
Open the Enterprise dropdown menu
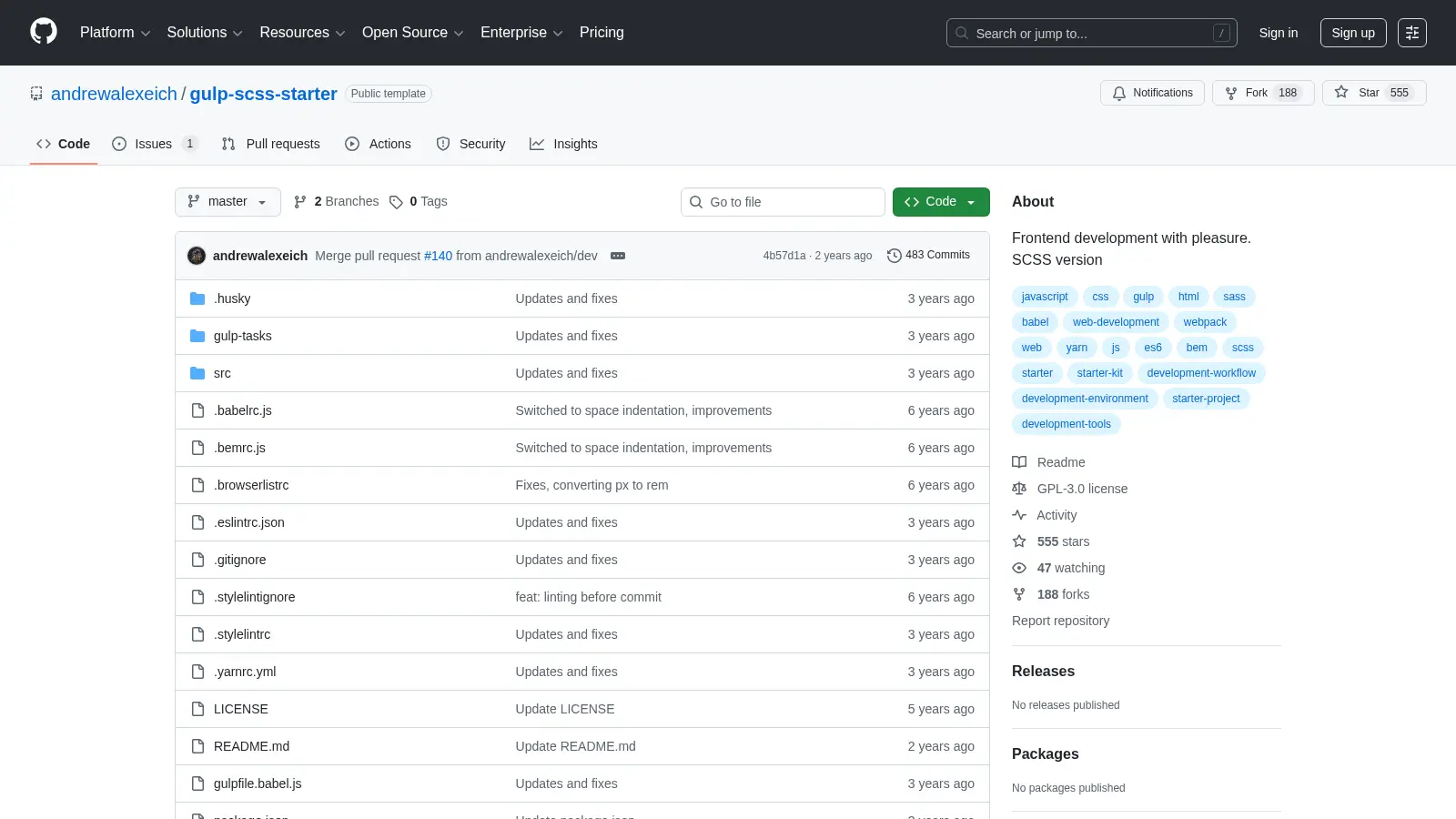coord(521,33)
